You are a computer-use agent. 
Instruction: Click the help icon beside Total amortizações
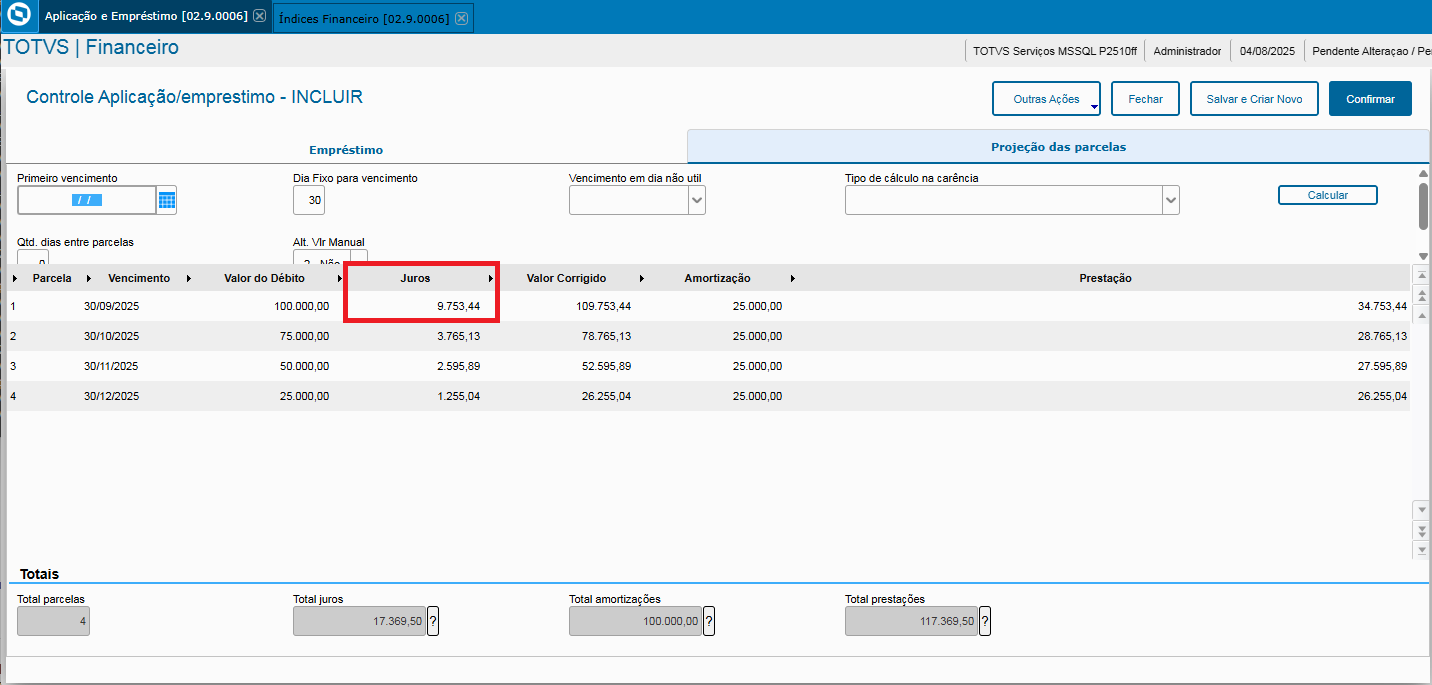point(709,621)
